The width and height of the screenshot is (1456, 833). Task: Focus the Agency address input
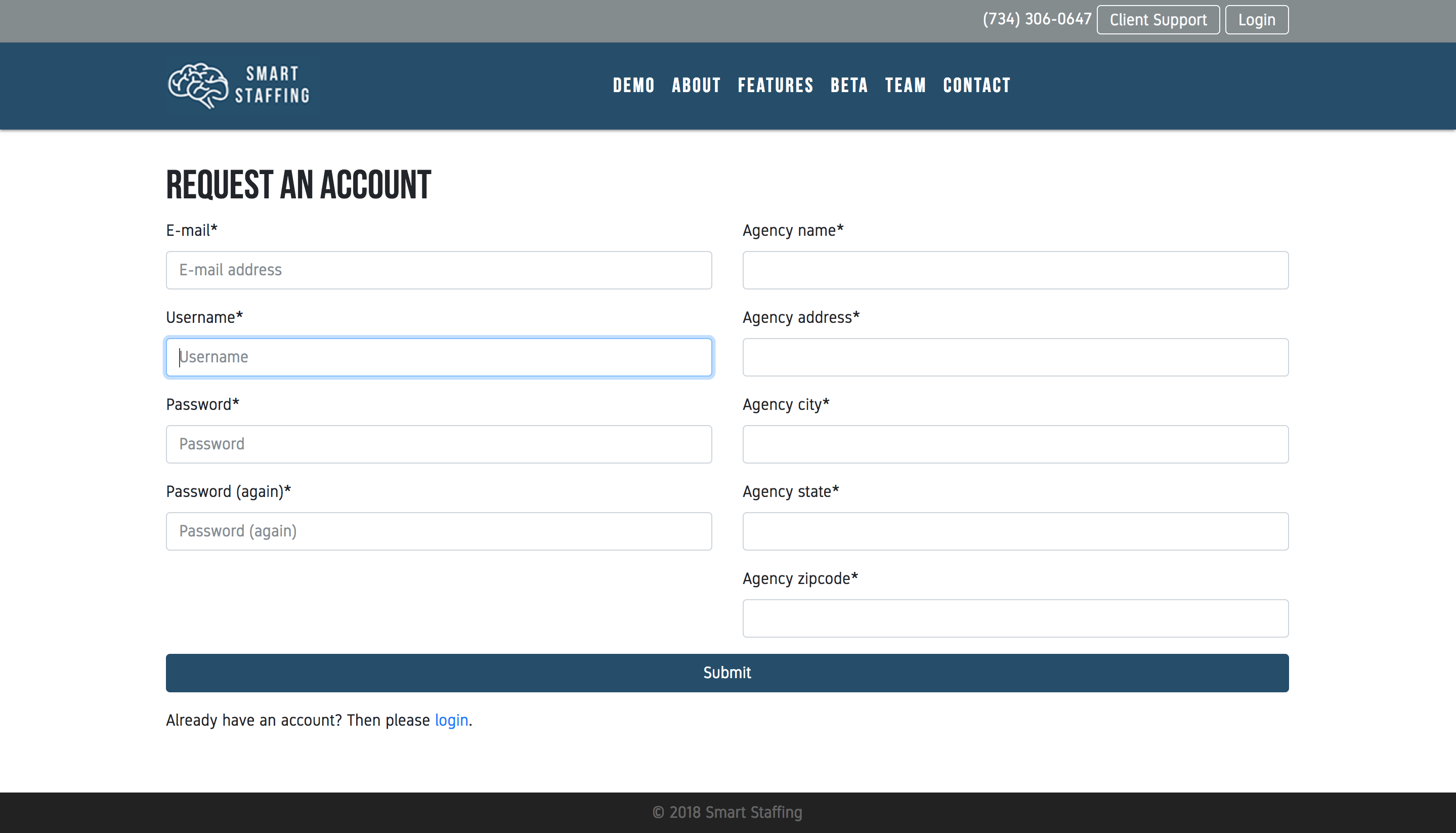coord(1015,357)
